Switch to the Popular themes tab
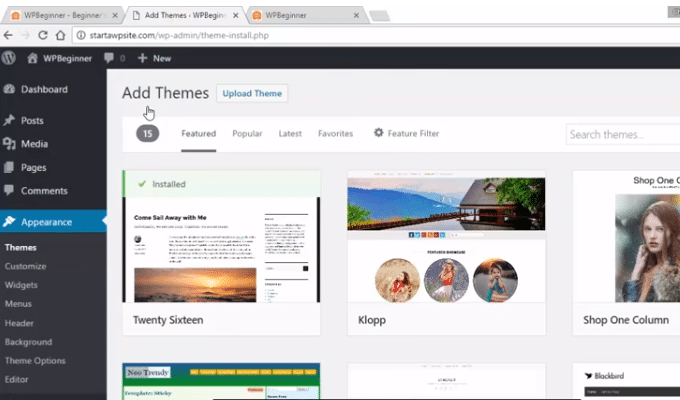The width and height of the screenshot is (680, 400). point(247,133)
